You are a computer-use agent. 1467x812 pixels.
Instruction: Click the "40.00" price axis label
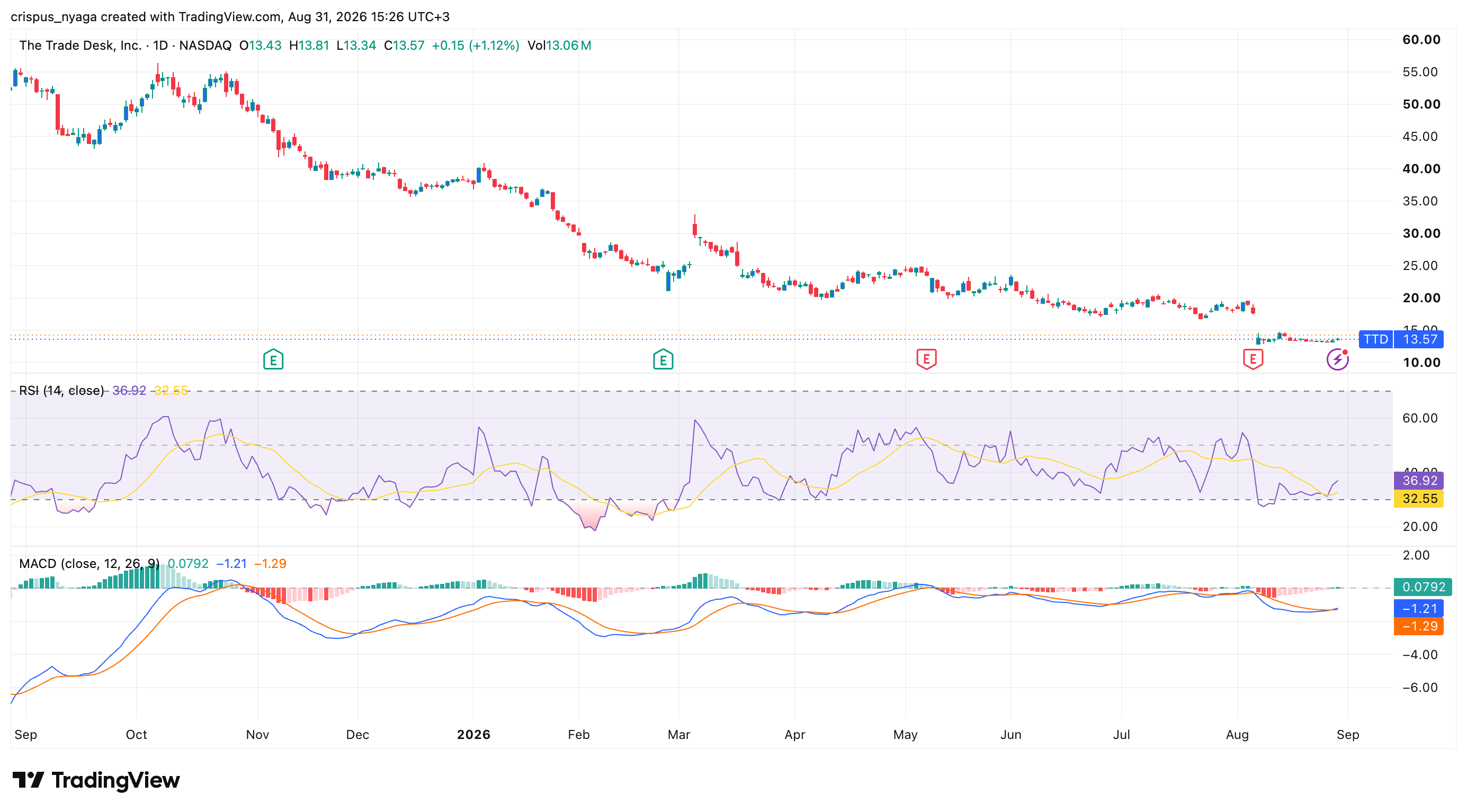pyautogui.click(x=1421, y=169)
